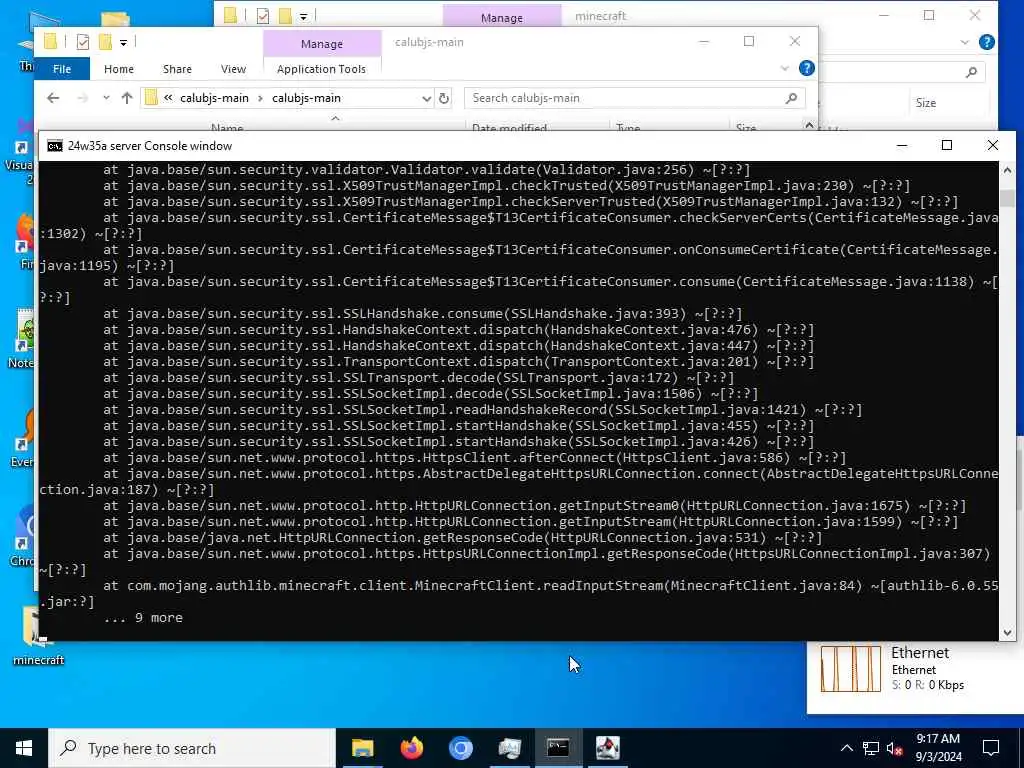Click new folder quick access icon

(104, 42)
